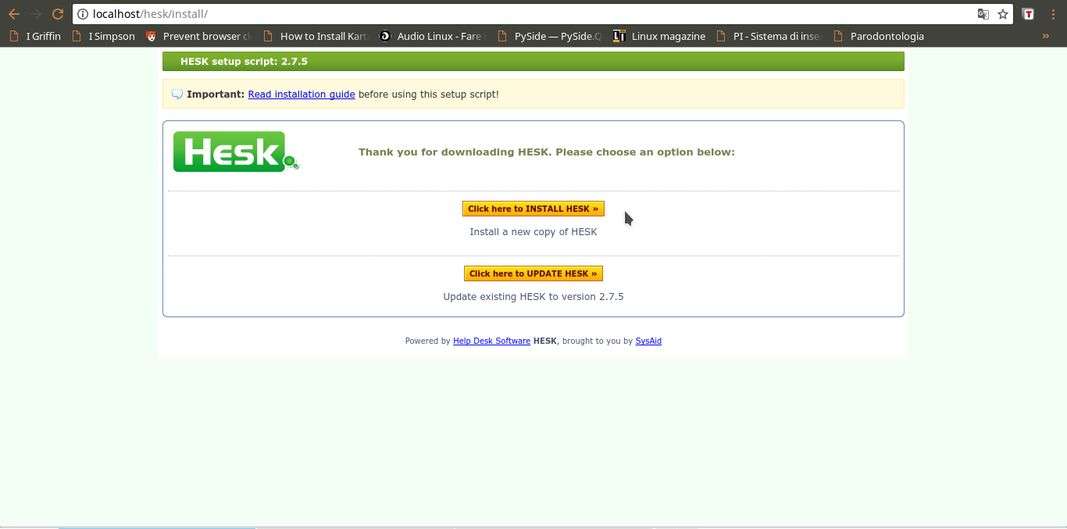Viewport: 1067px width, 529px height.
Task: Click the Install a new copy of HESK text
Action: tap(534, 231)
